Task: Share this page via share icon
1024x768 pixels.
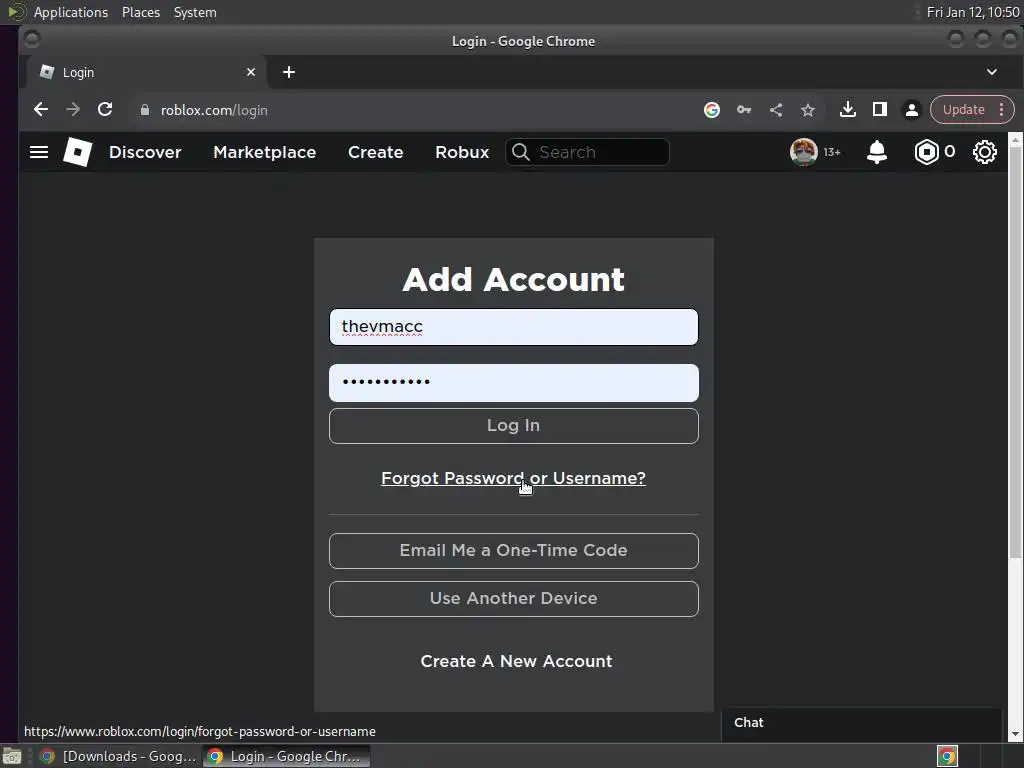Action: click(776, 110)
